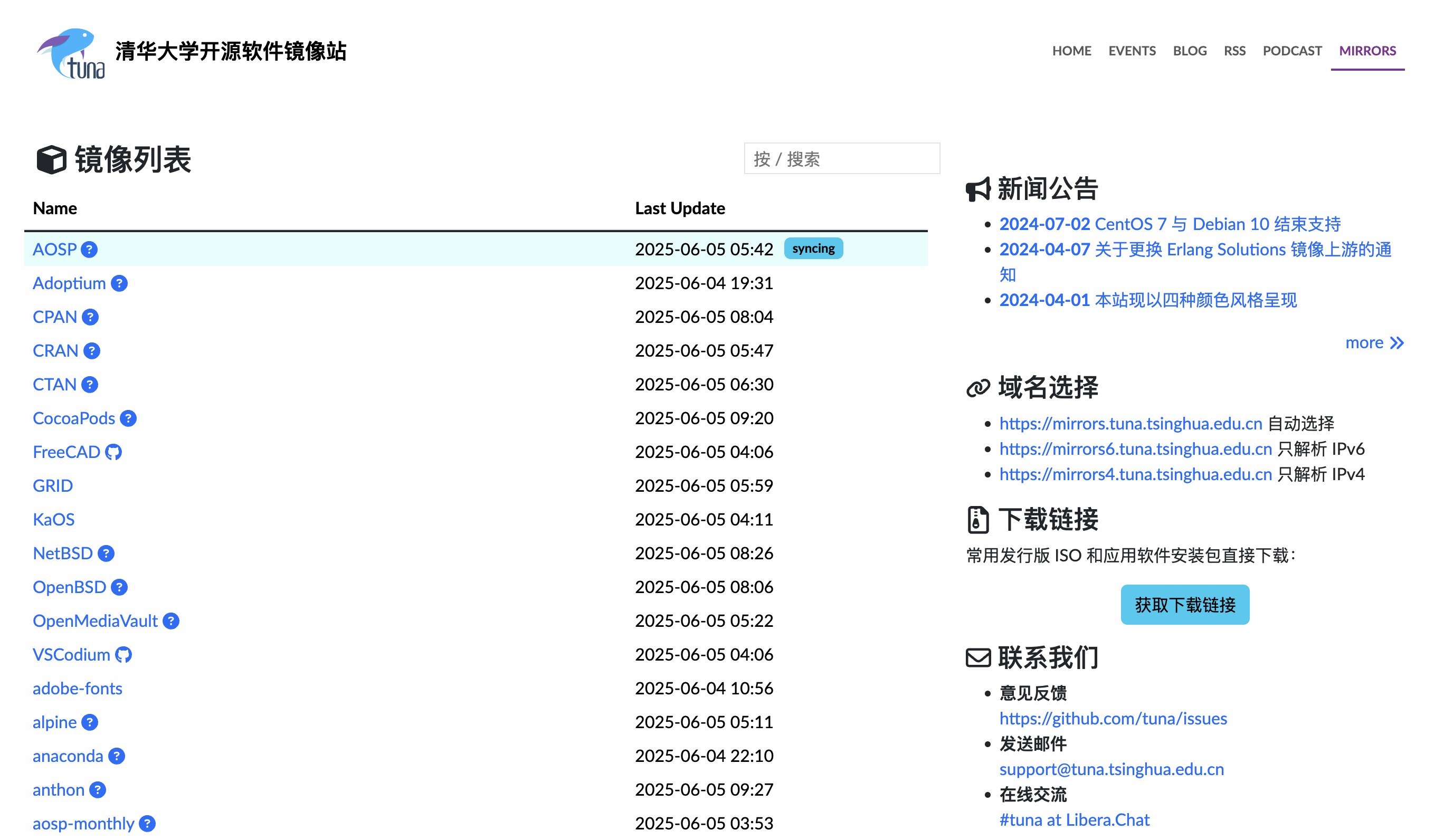Image resolution: width=1444 pixels, height=840 pixels.
Task: Click the GitHub icon next to VSCodium
Action: [124, 655]
